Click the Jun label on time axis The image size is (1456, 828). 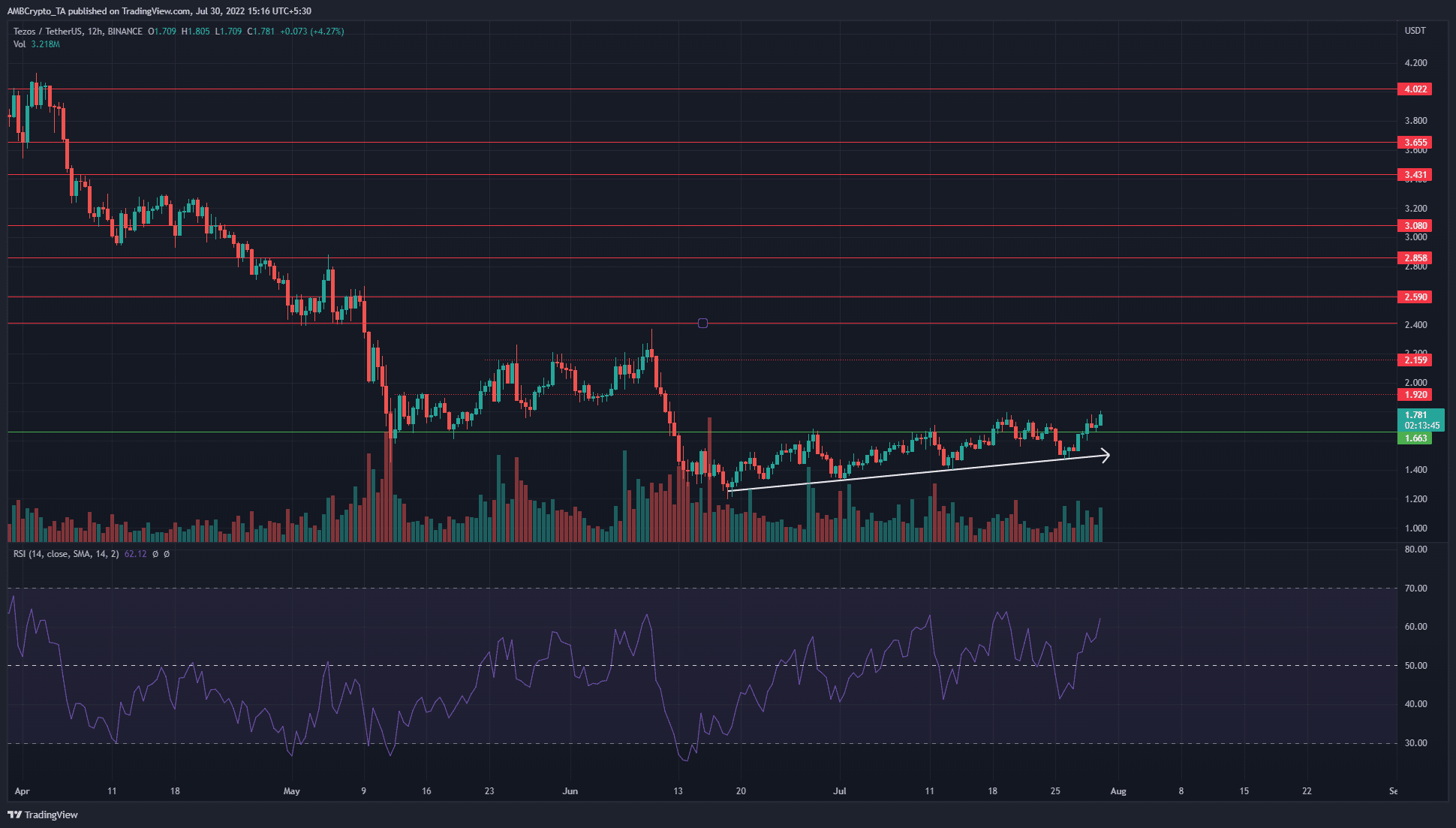click(570, 791)
